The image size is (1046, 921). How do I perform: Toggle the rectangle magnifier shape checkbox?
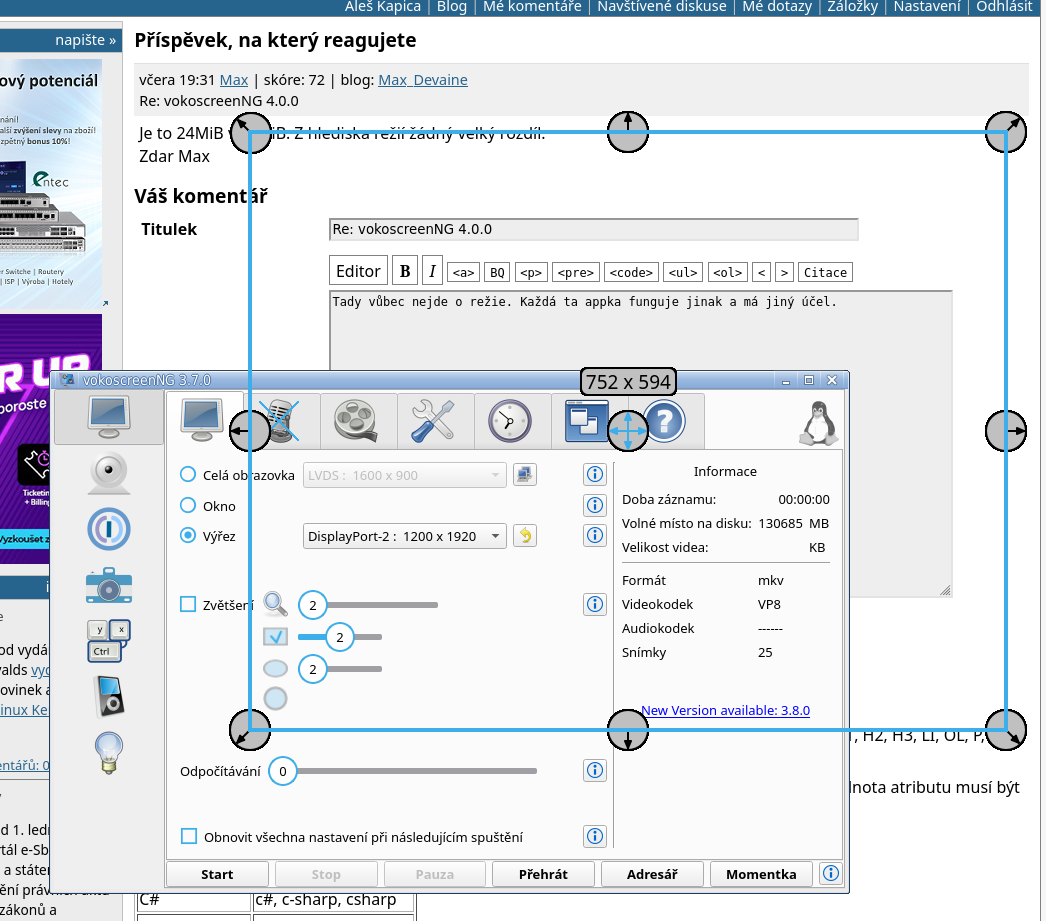coord(275,637)
